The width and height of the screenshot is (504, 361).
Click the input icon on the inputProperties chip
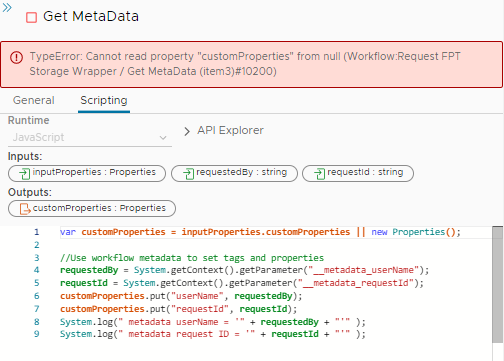24,173
